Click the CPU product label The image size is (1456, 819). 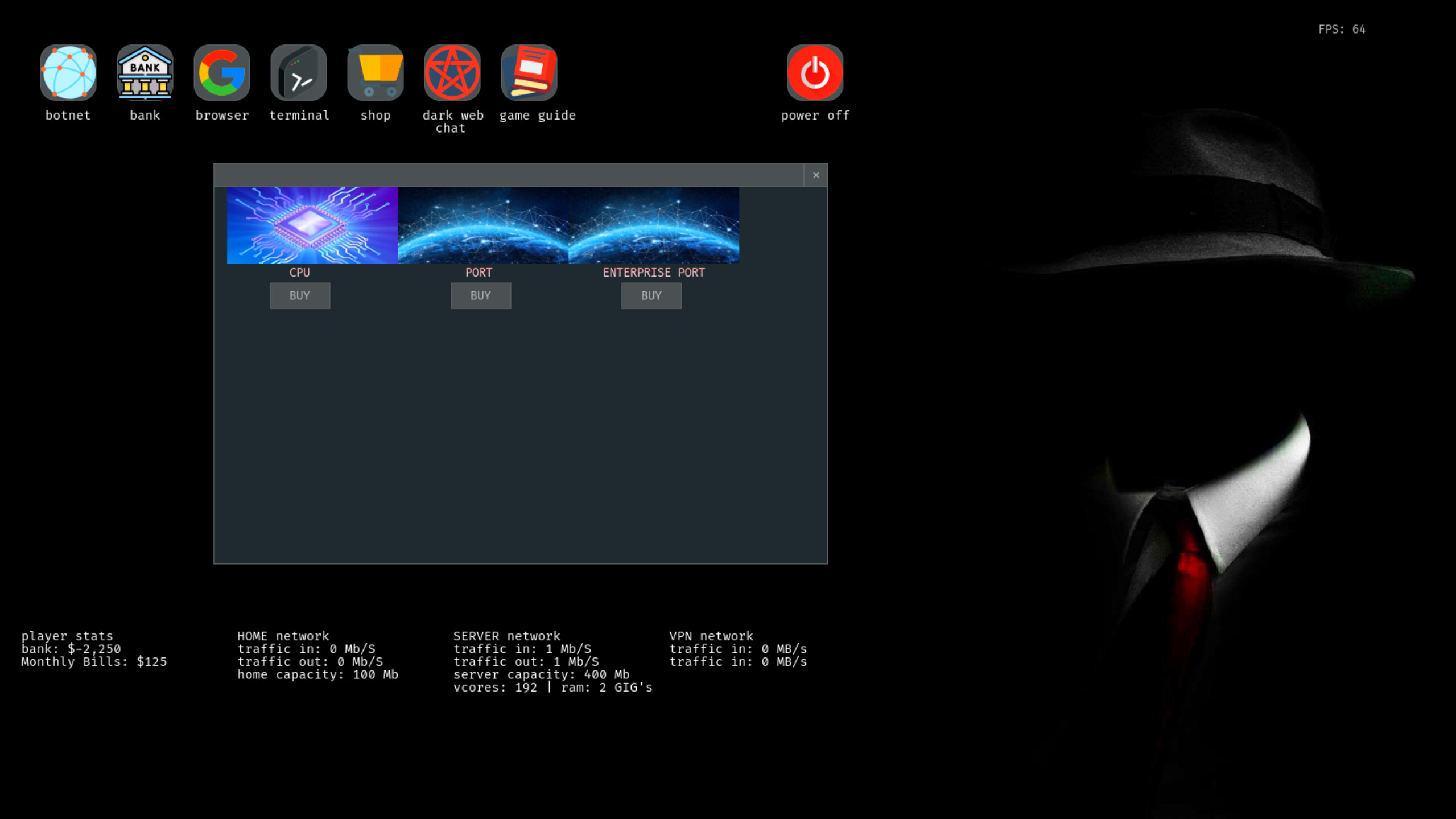300,273
